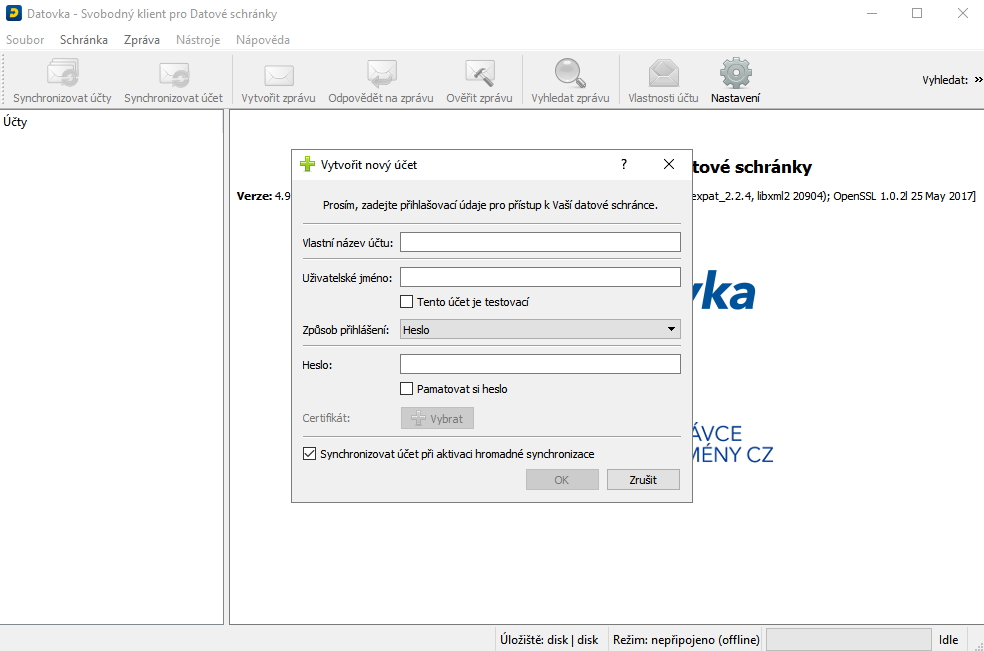Click the Verze: text in main pane
Screen dimensions: 984x651
pos(254,196)
